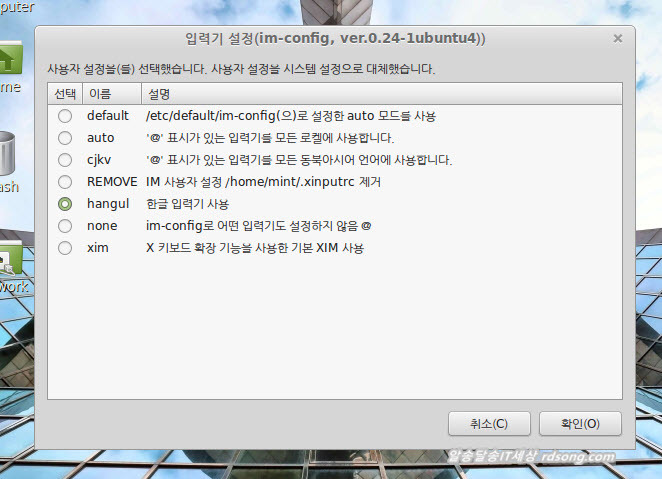Image resolution: width=662 pixels, height=479 pixels.
Task: Confirm with the 확인(O) button
Action: click(x=579, y=424)
